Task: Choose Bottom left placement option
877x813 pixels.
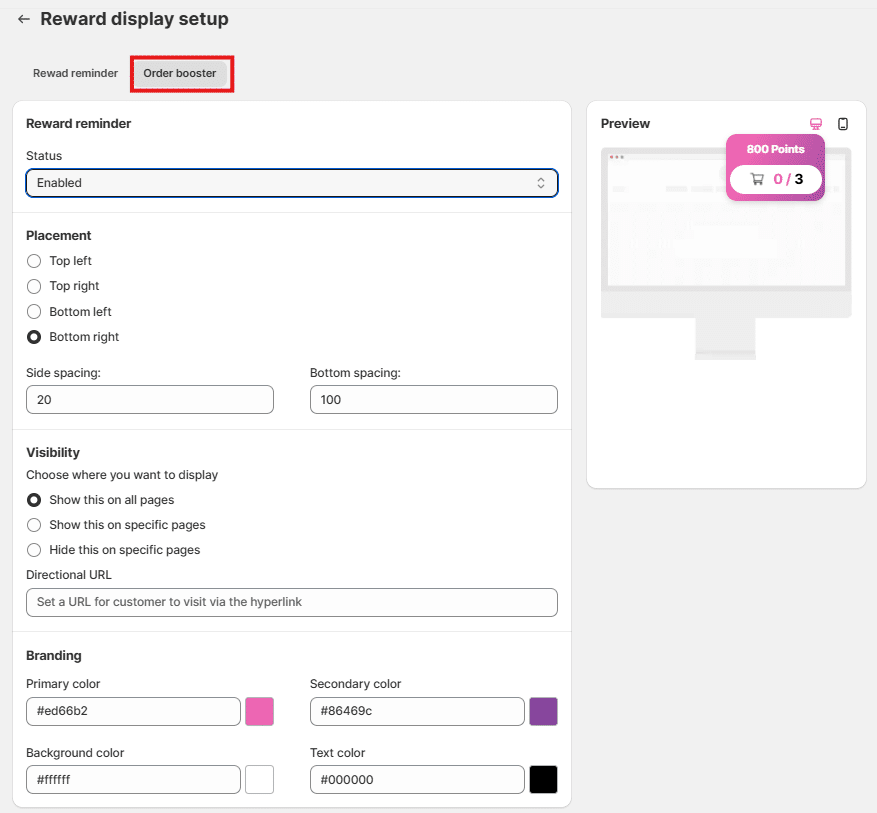Action: (x=34, y=312)
